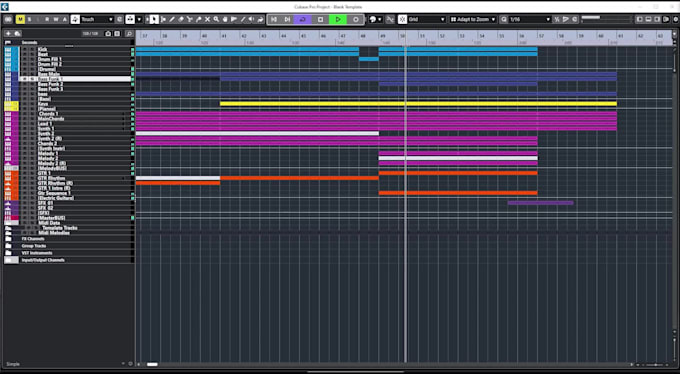
Task: Click the Stop transport button
Action: coord(320,20)
